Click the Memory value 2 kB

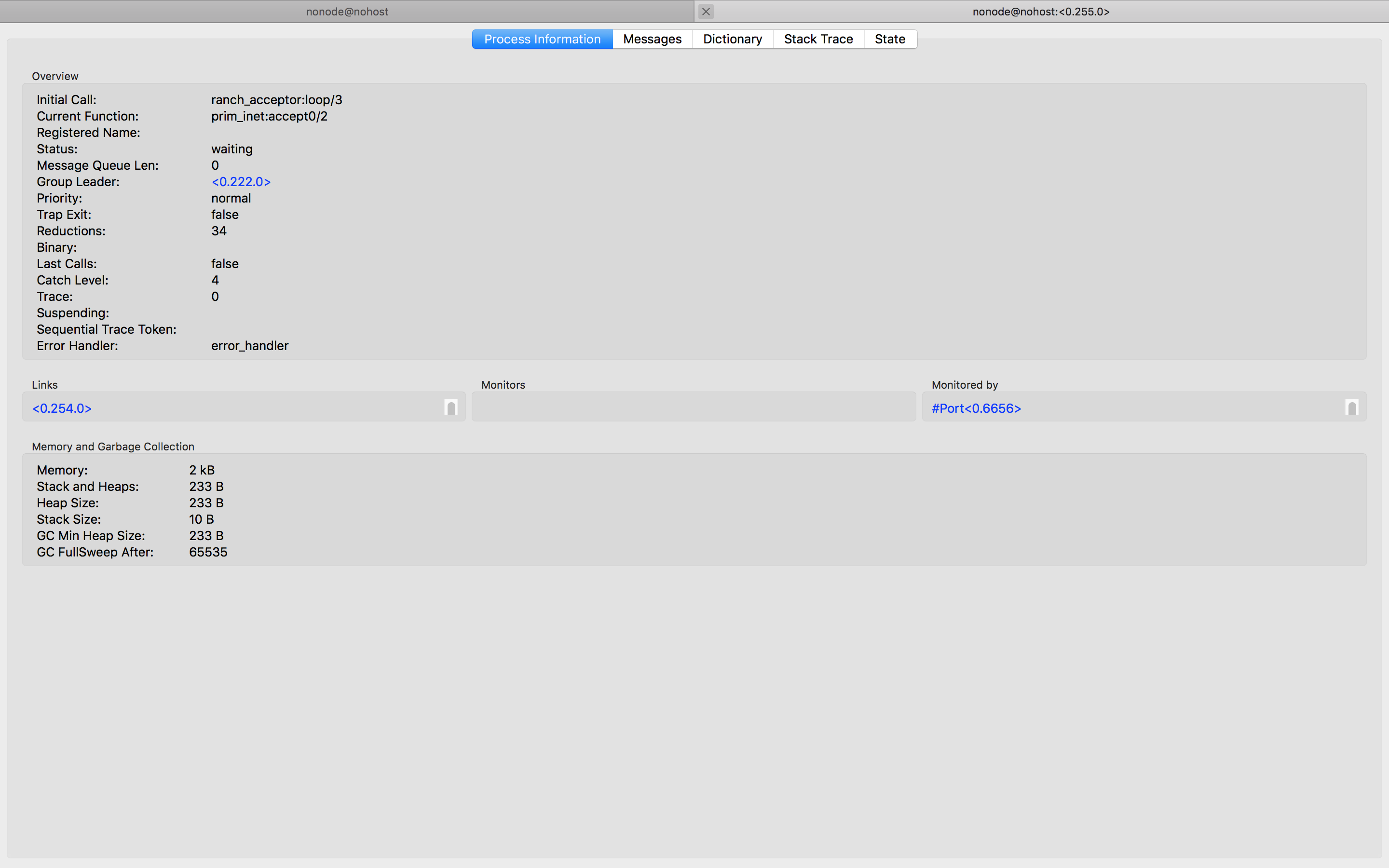click(x=202, y=470)
